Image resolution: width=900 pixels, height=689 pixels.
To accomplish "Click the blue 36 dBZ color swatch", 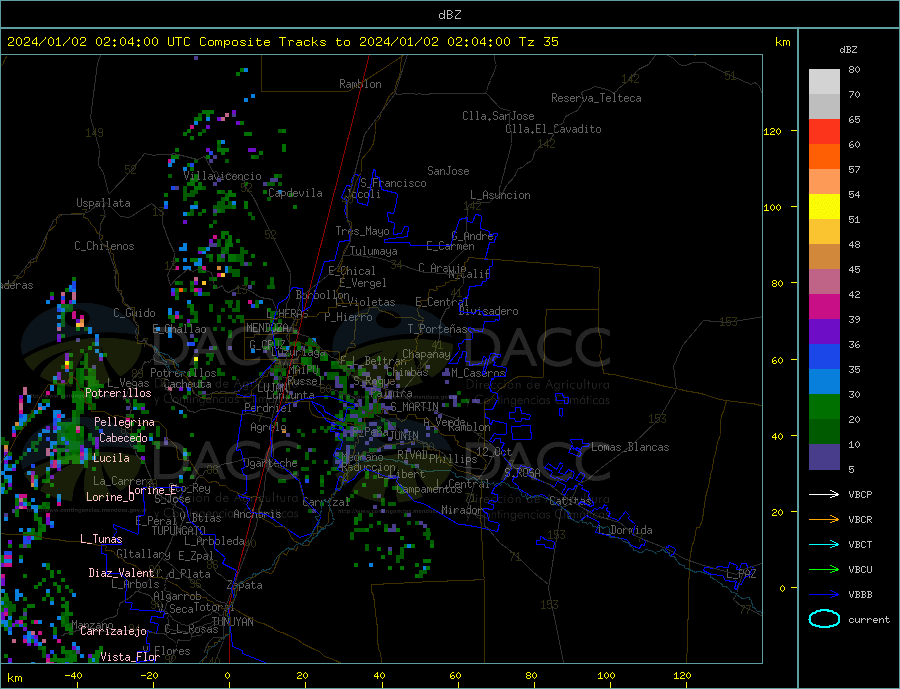I will (x=824, y=357).
